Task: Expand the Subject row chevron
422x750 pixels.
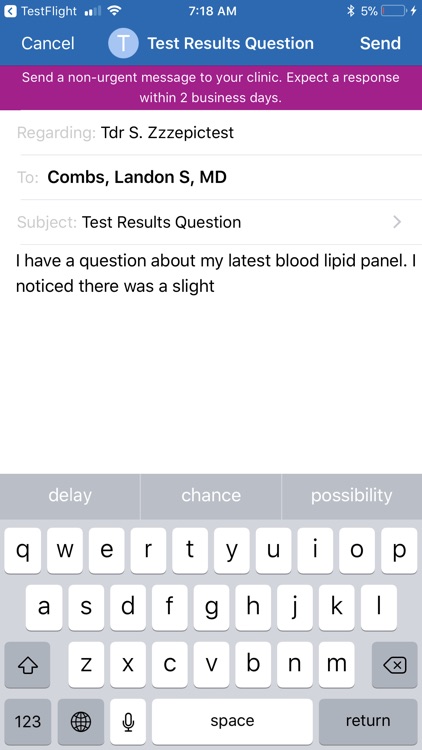Action: coord(397,222)
